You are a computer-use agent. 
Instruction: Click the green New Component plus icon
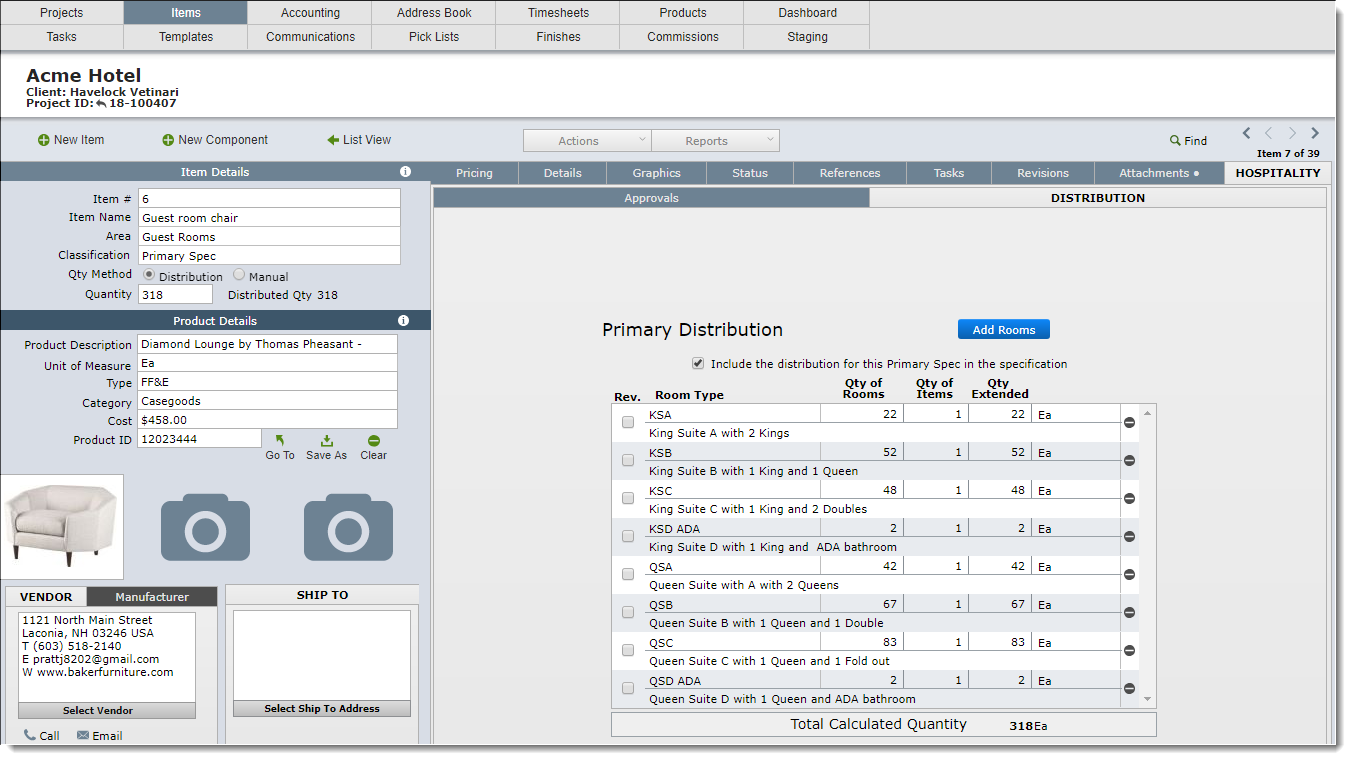click(x=168, y=140)
